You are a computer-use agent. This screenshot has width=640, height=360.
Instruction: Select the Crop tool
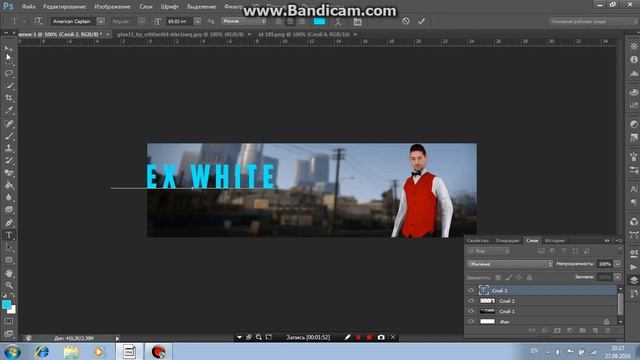pos(9,98)
